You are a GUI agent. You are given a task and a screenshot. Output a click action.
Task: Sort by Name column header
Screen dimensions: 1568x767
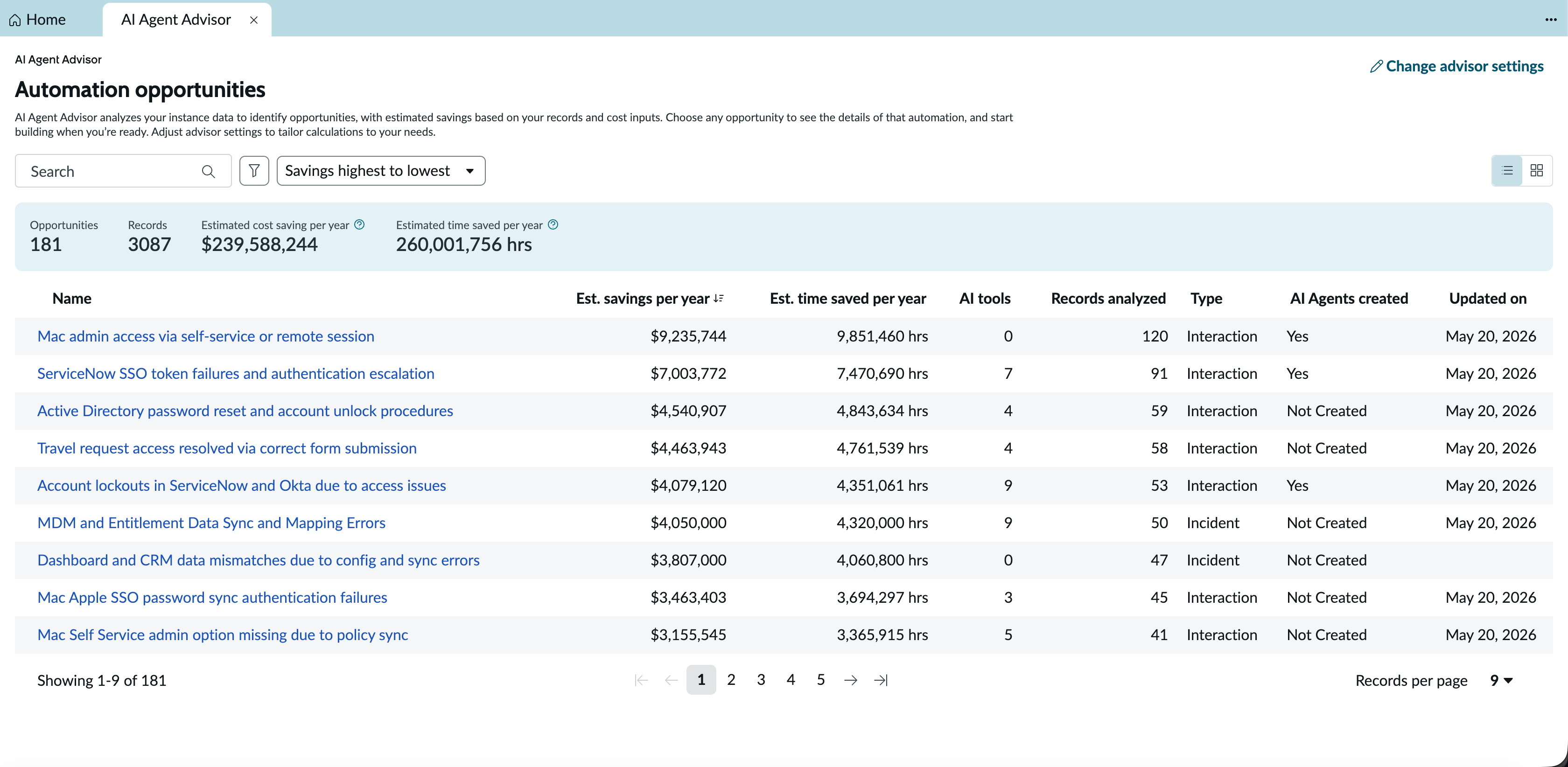[72, 298]
